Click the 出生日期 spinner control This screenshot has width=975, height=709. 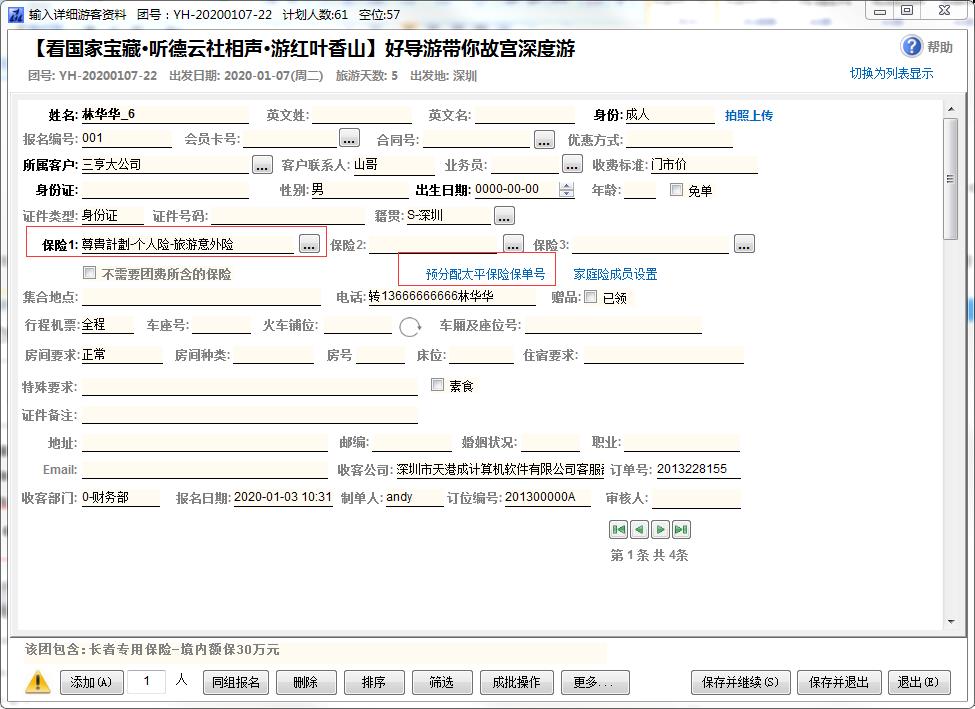[x=566, y=190]
